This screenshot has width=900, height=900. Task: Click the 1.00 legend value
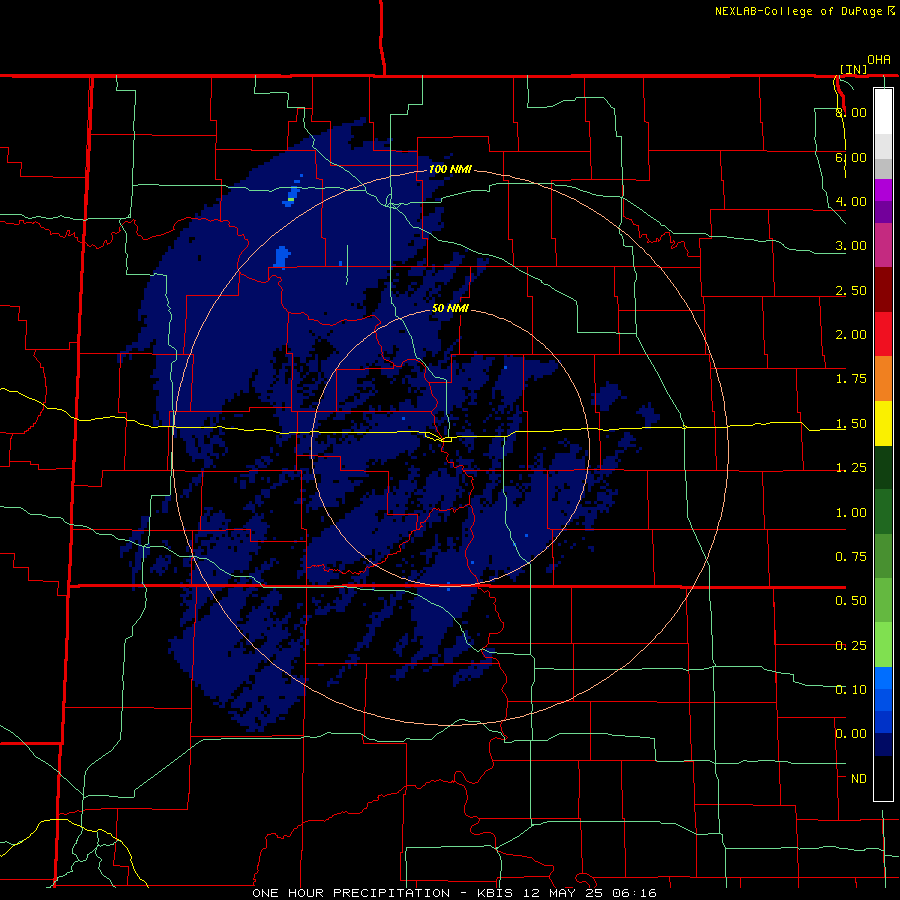click(851, 513)
